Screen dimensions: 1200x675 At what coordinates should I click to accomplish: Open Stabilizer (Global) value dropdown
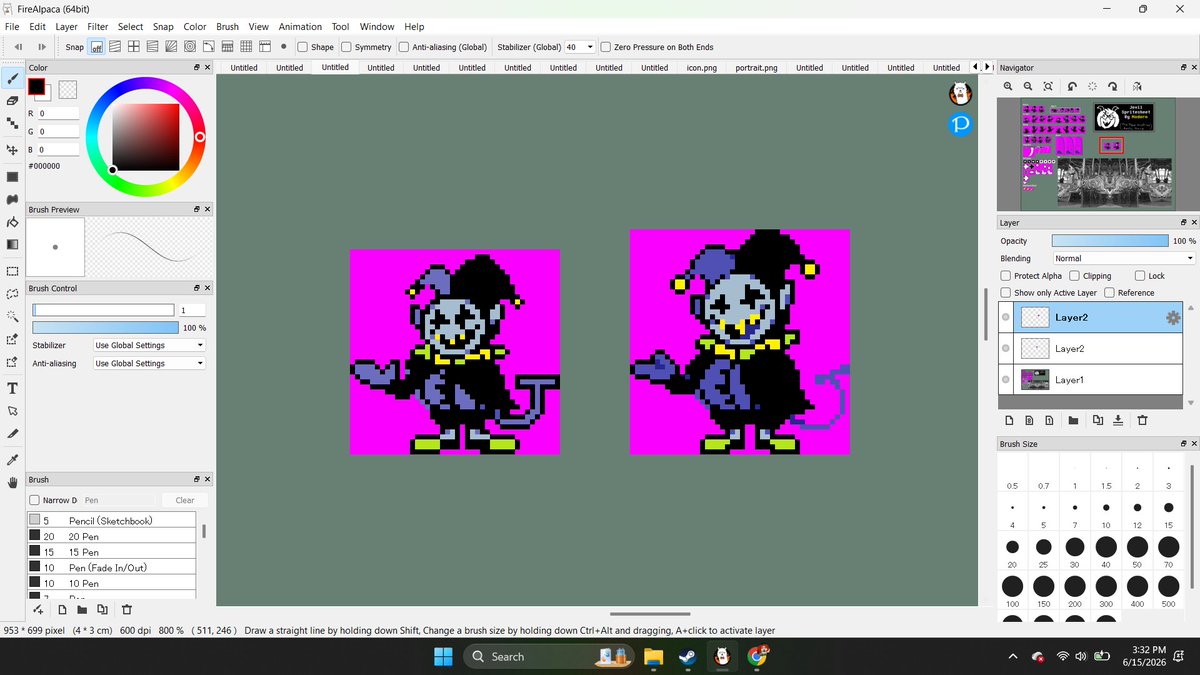click(590, 47)
